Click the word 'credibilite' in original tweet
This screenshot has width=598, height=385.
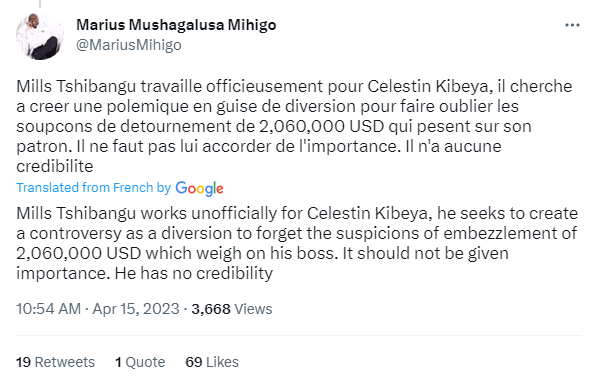tap(55, 166)
